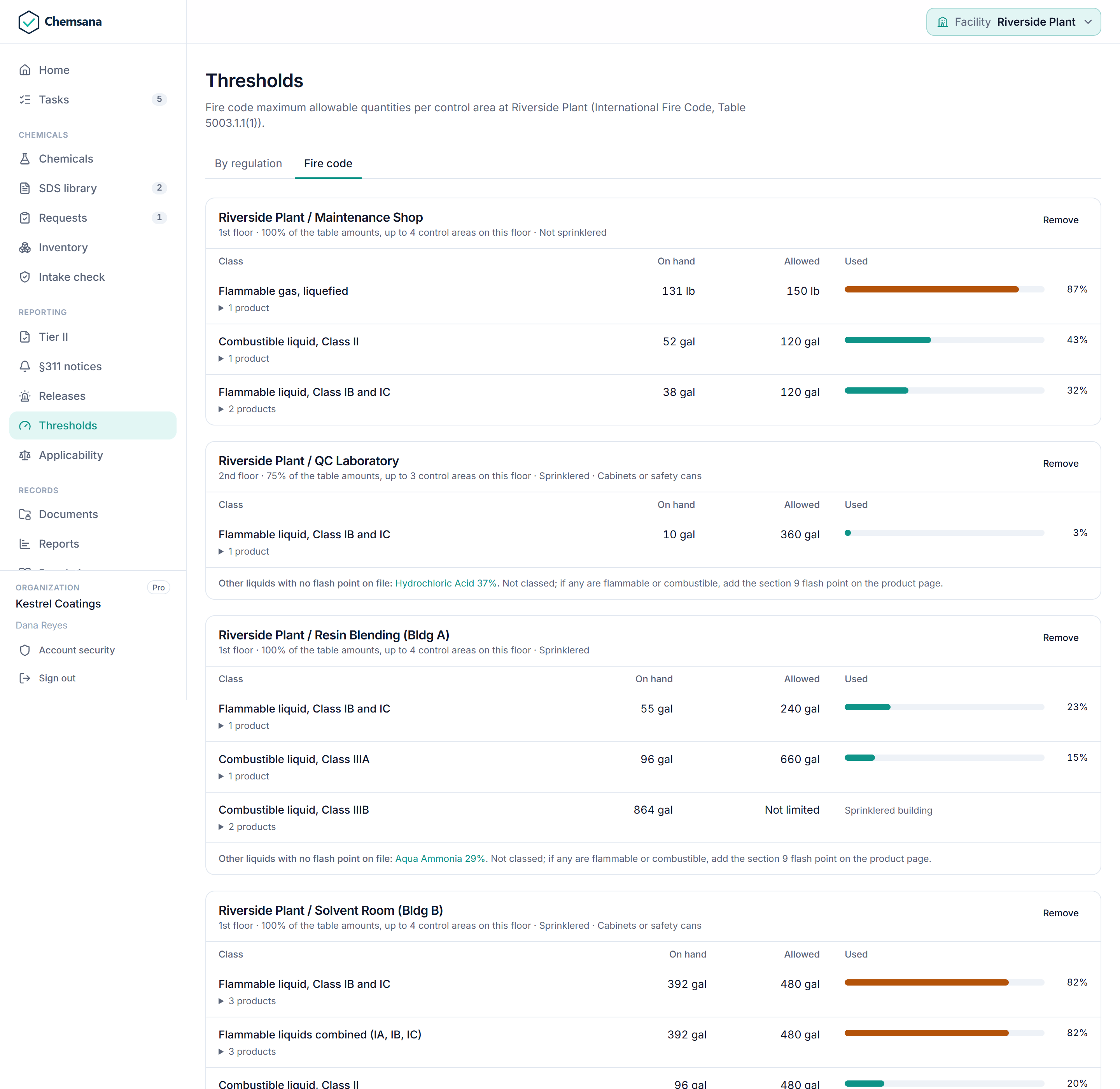The width and height of the screenshot is (1120, 1089).
Task: Open Requests via clipboard icon
Action: [x=24, y=218]
